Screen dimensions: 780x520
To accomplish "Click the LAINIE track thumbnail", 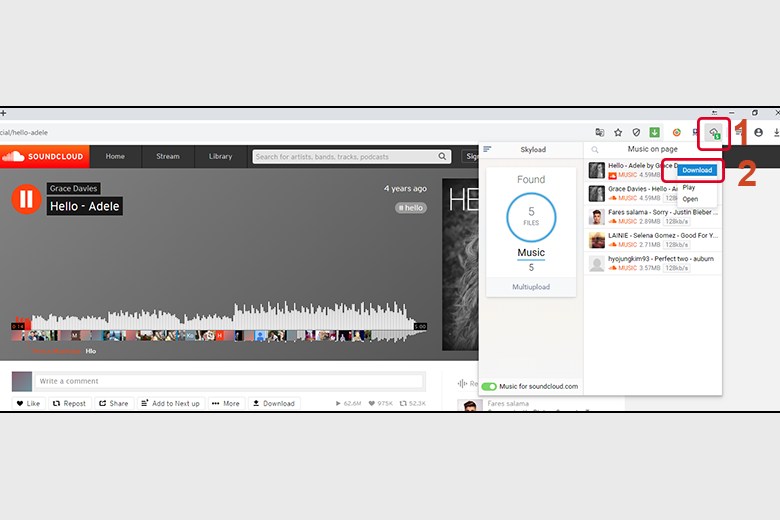I will (x=596, y=240).
